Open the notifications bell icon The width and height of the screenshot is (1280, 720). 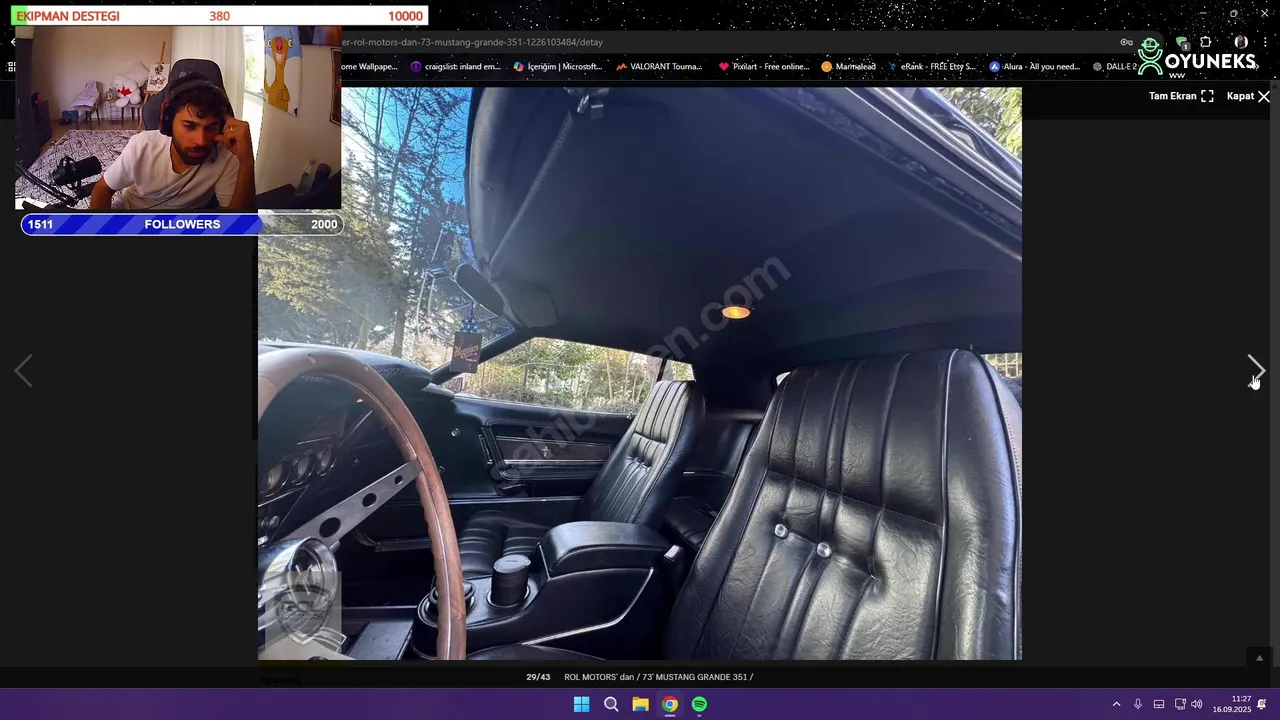pyautogui.click(x=1262, y=704)
